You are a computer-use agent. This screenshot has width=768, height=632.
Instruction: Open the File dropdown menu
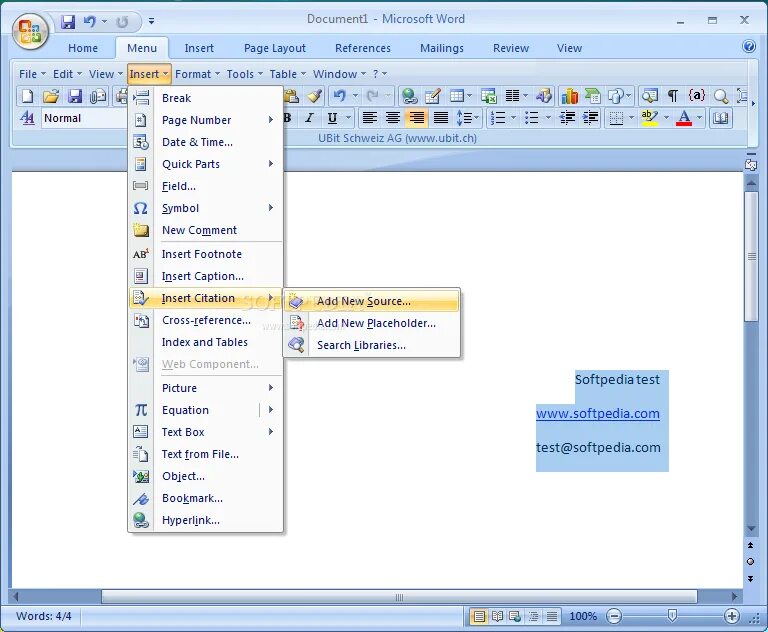[32, 74]
